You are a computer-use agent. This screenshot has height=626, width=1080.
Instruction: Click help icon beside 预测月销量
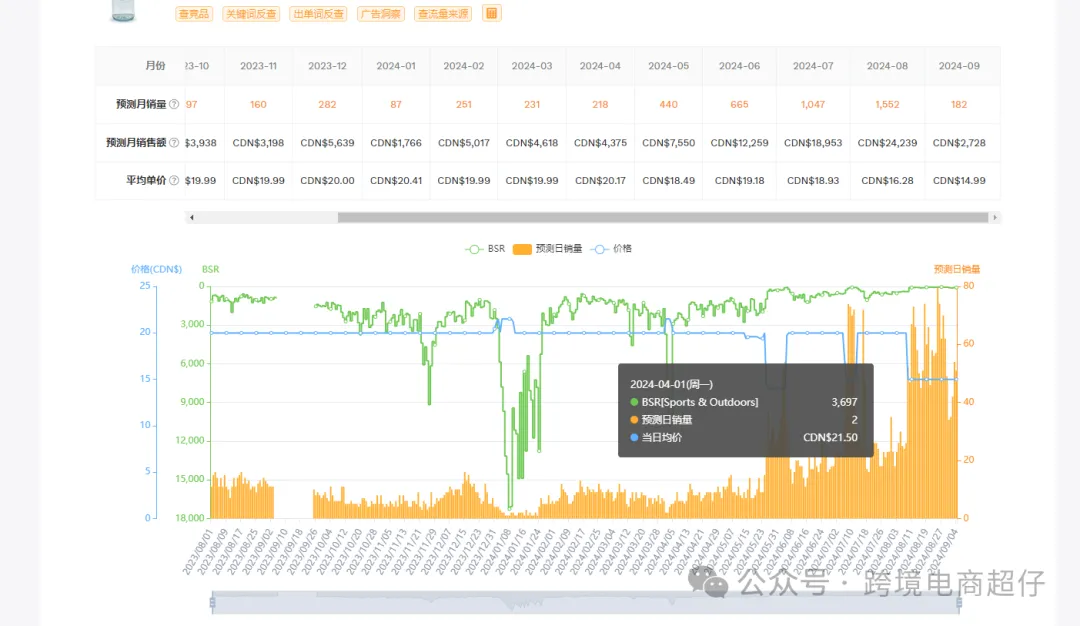click(174, 104)
